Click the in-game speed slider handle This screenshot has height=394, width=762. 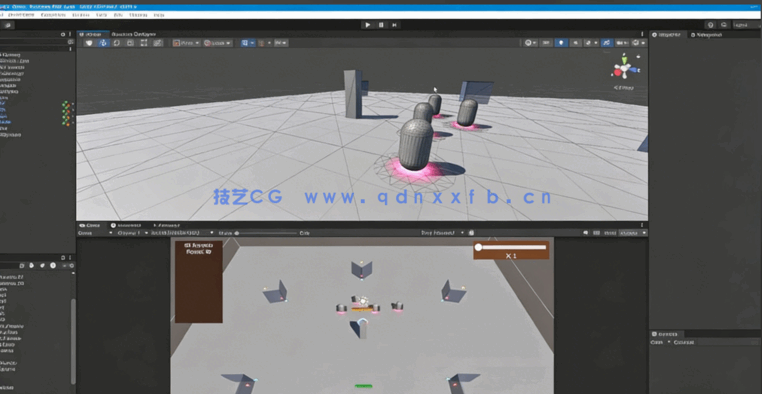pyautogui.click(x=478, y=247)
